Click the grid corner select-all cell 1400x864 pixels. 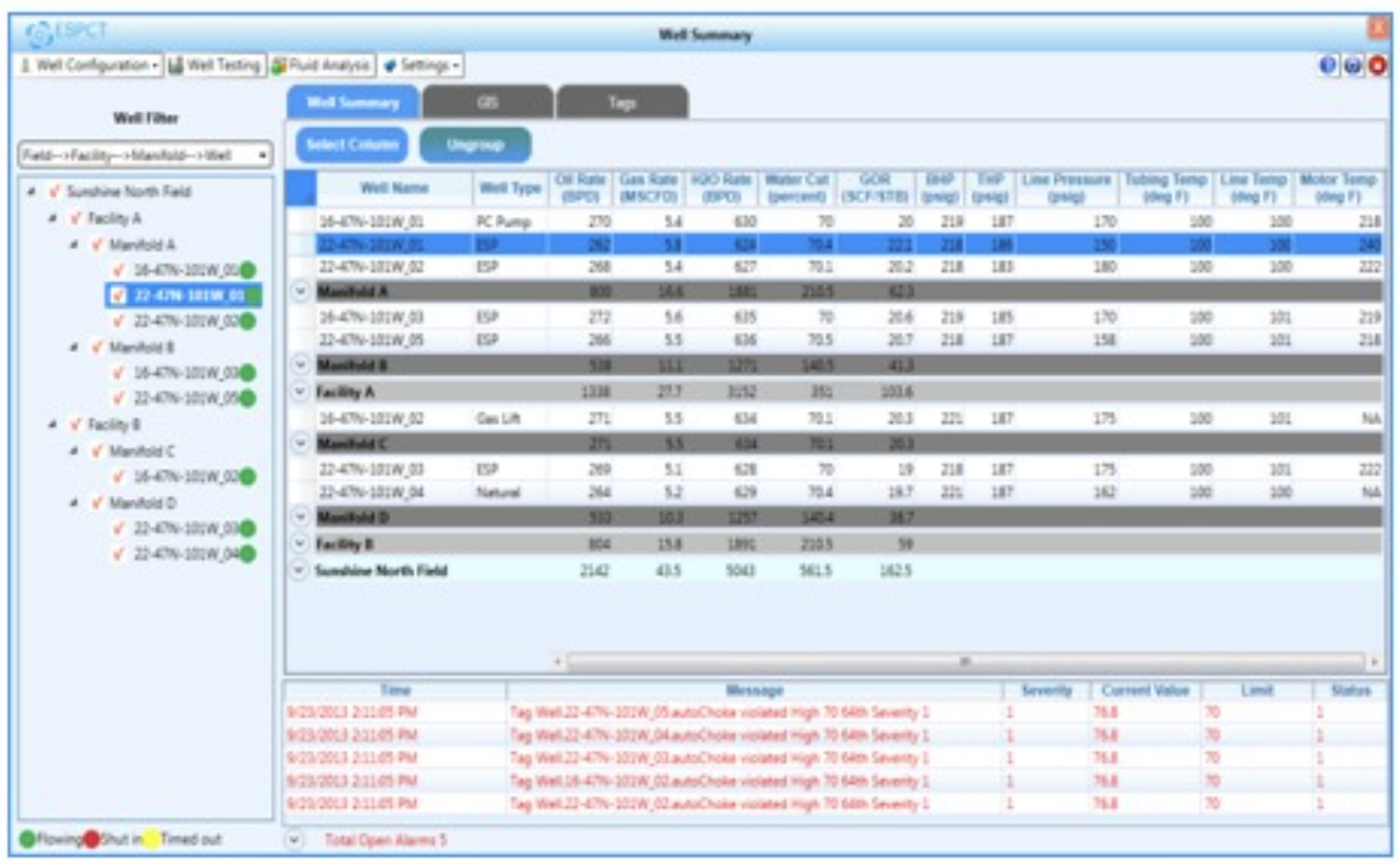tap(300, 188)
